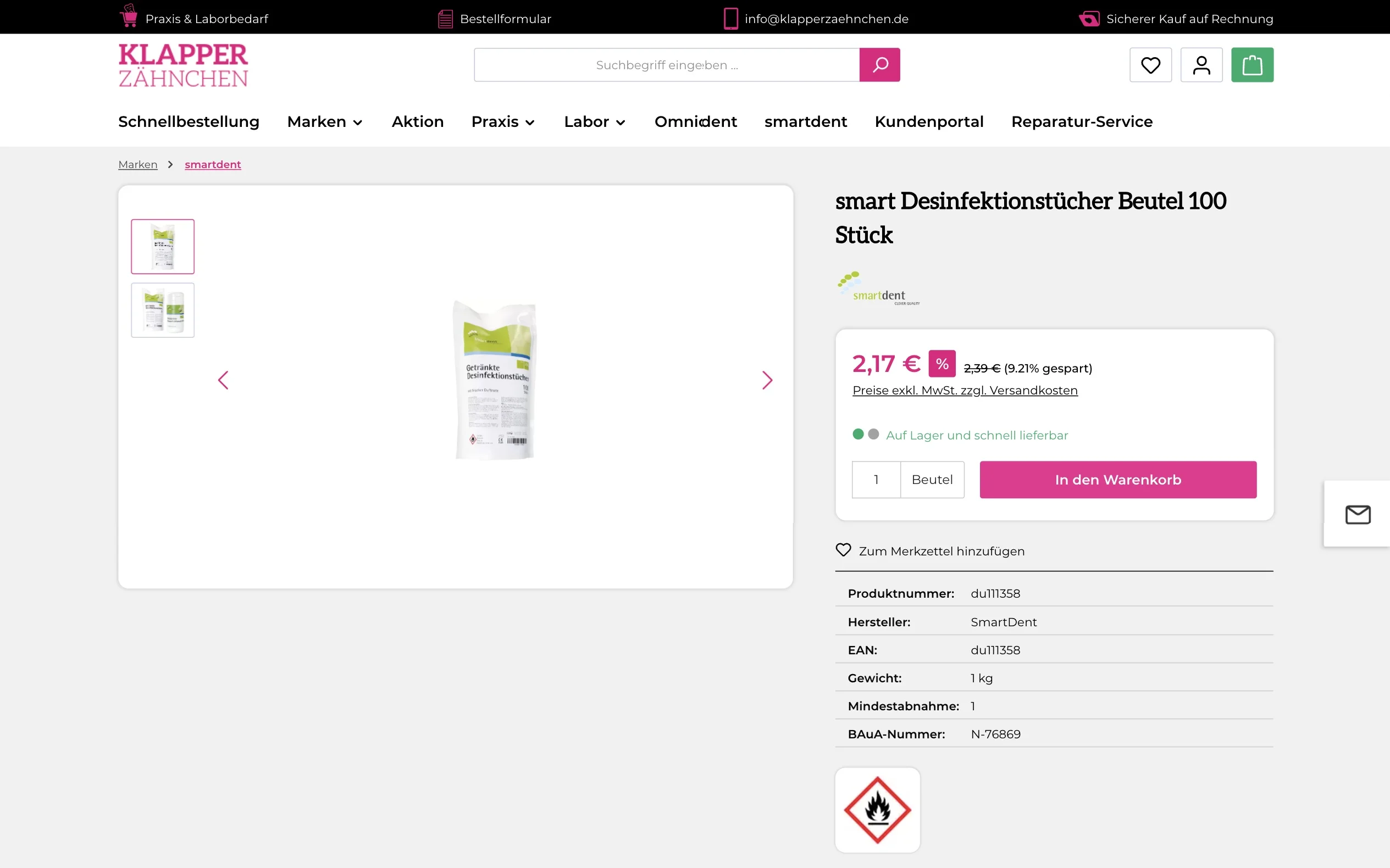Click into the Suchbegriff search field
1390x868 pixels.
point(667,65)
